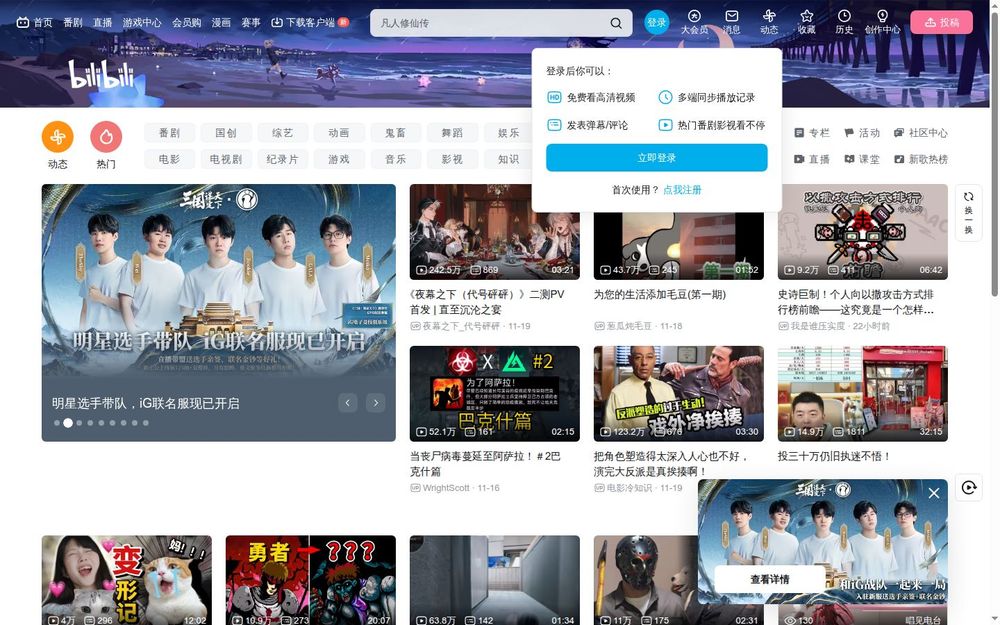Image resolution: width=1000 pixels, height=625 pixels.
Task: Open 活动 activity link
Action: pos(862,133)
